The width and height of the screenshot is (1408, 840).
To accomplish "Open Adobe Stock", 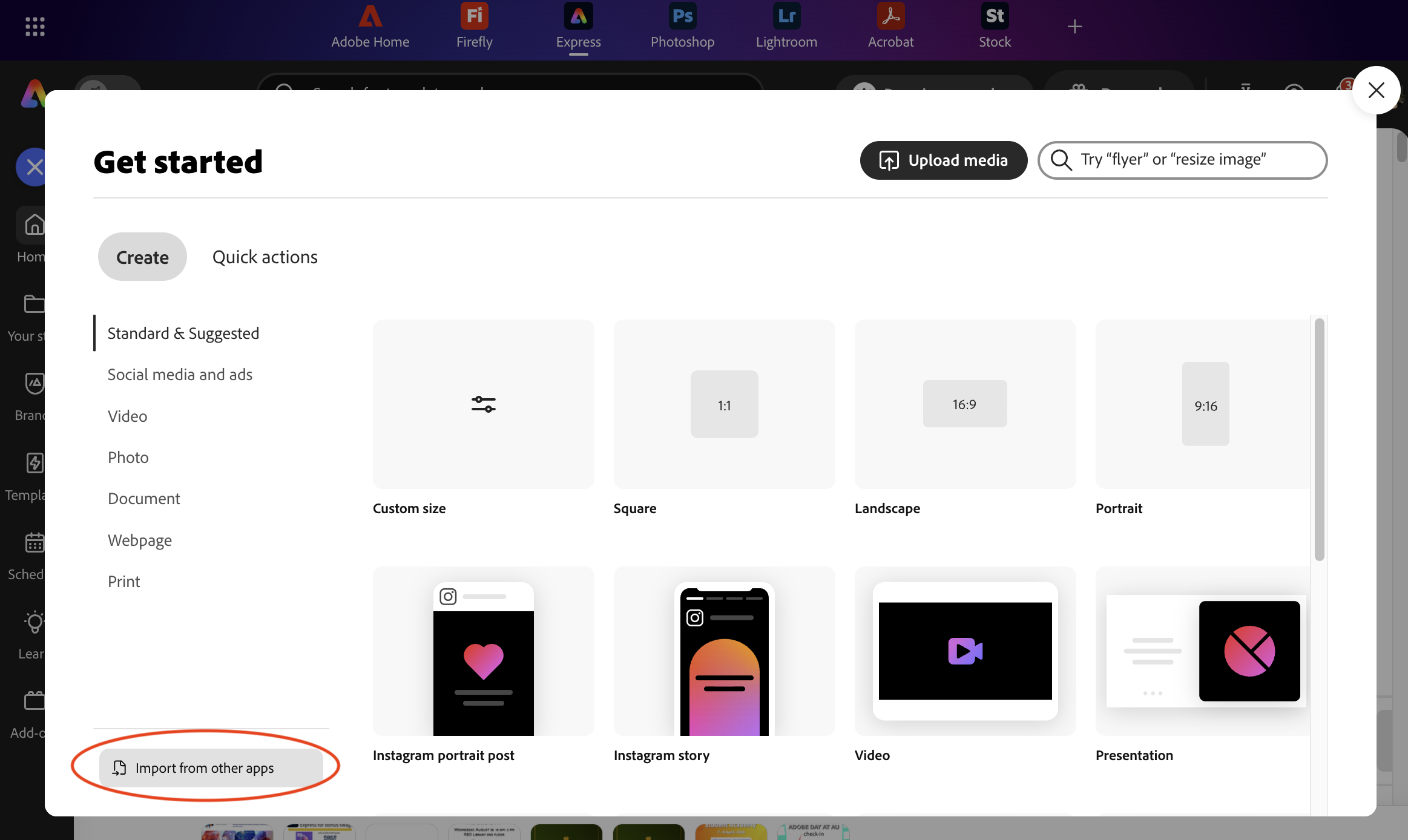I will 993,27.
